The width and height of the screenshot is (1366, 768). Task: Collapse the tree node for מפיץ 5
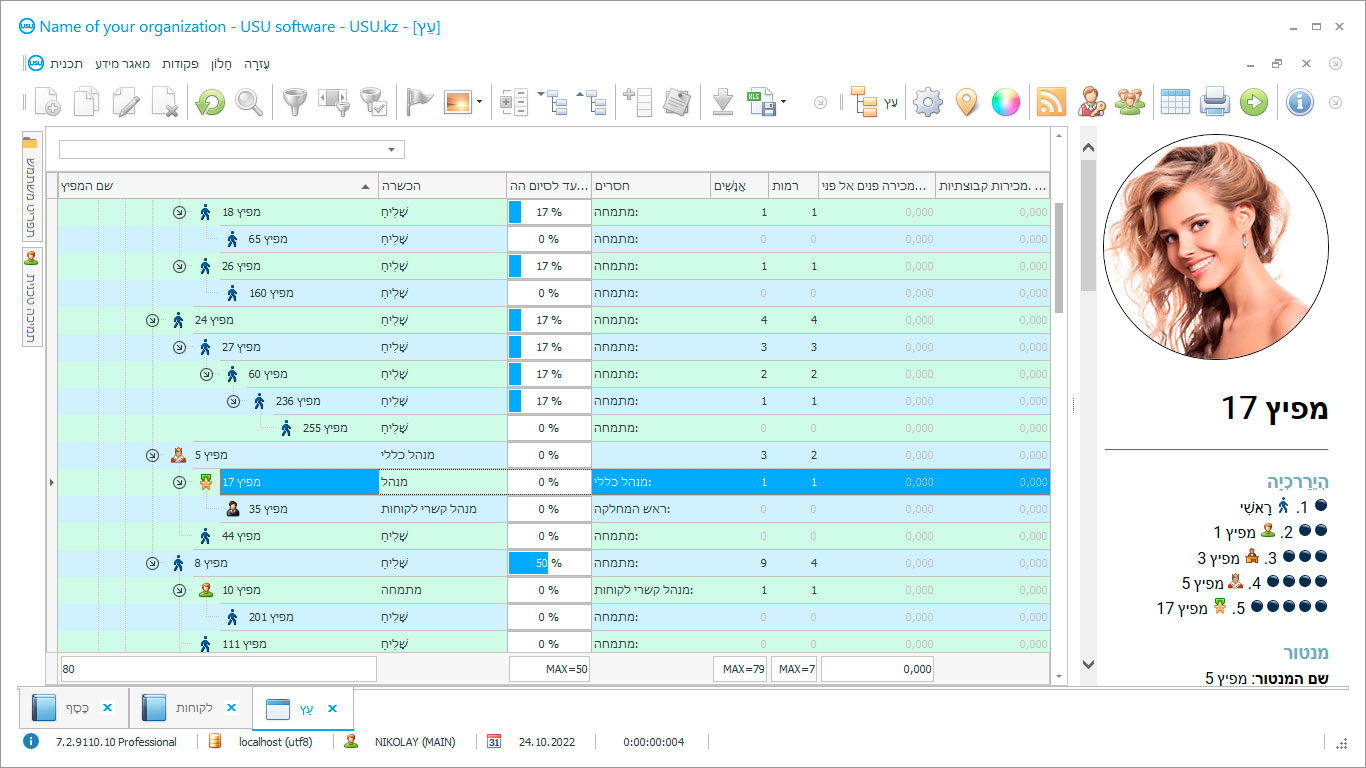point(152,455)
